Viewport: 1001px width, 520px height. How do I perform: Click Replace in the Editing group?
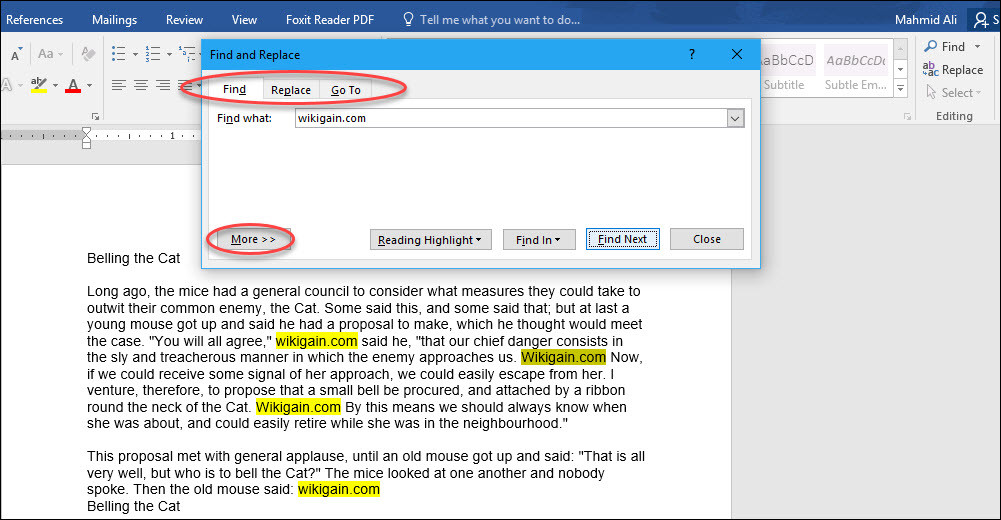click(x=953, y=70)
